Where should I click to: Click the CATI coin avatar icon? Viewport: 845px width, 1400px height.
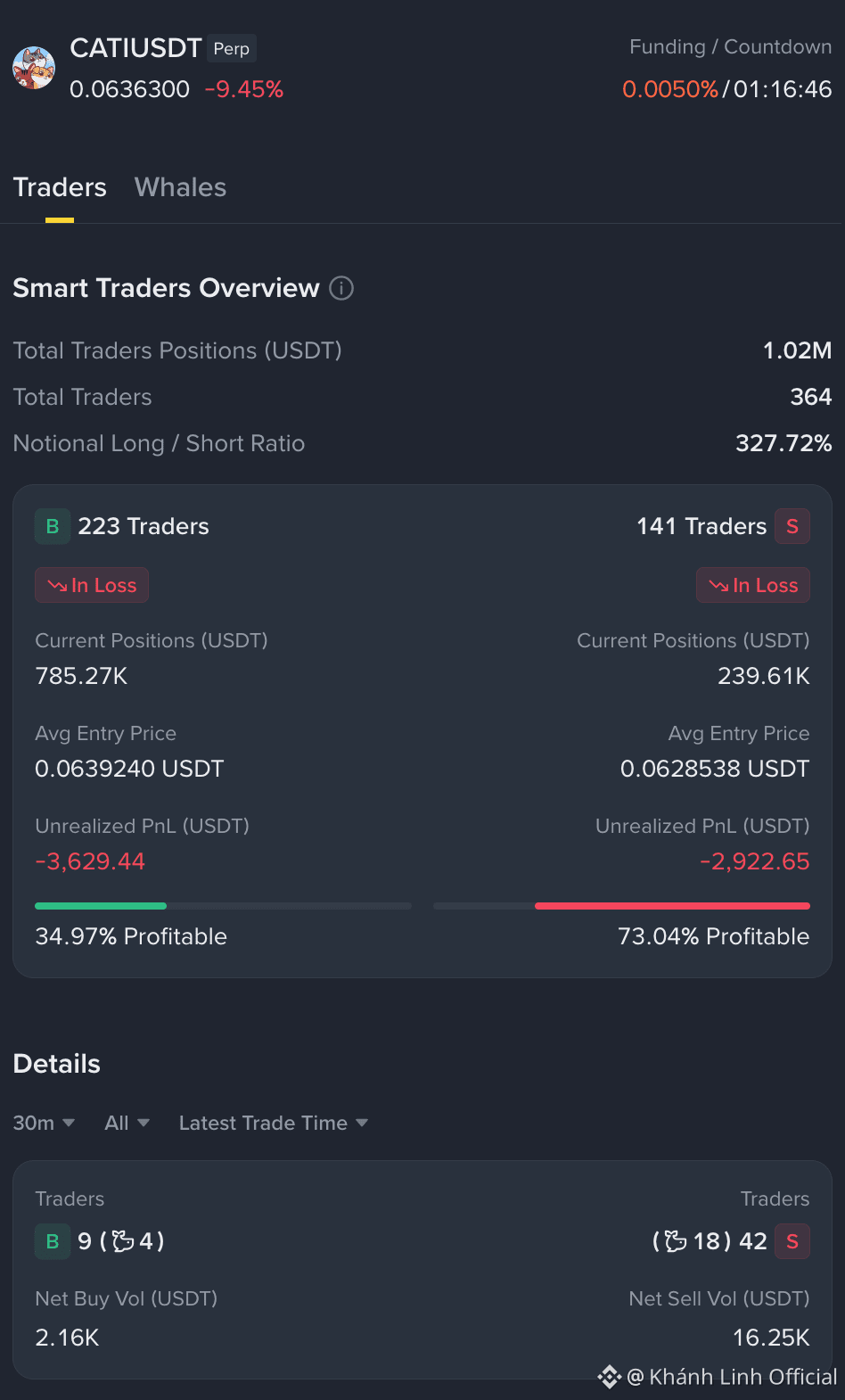coord(34,69)
